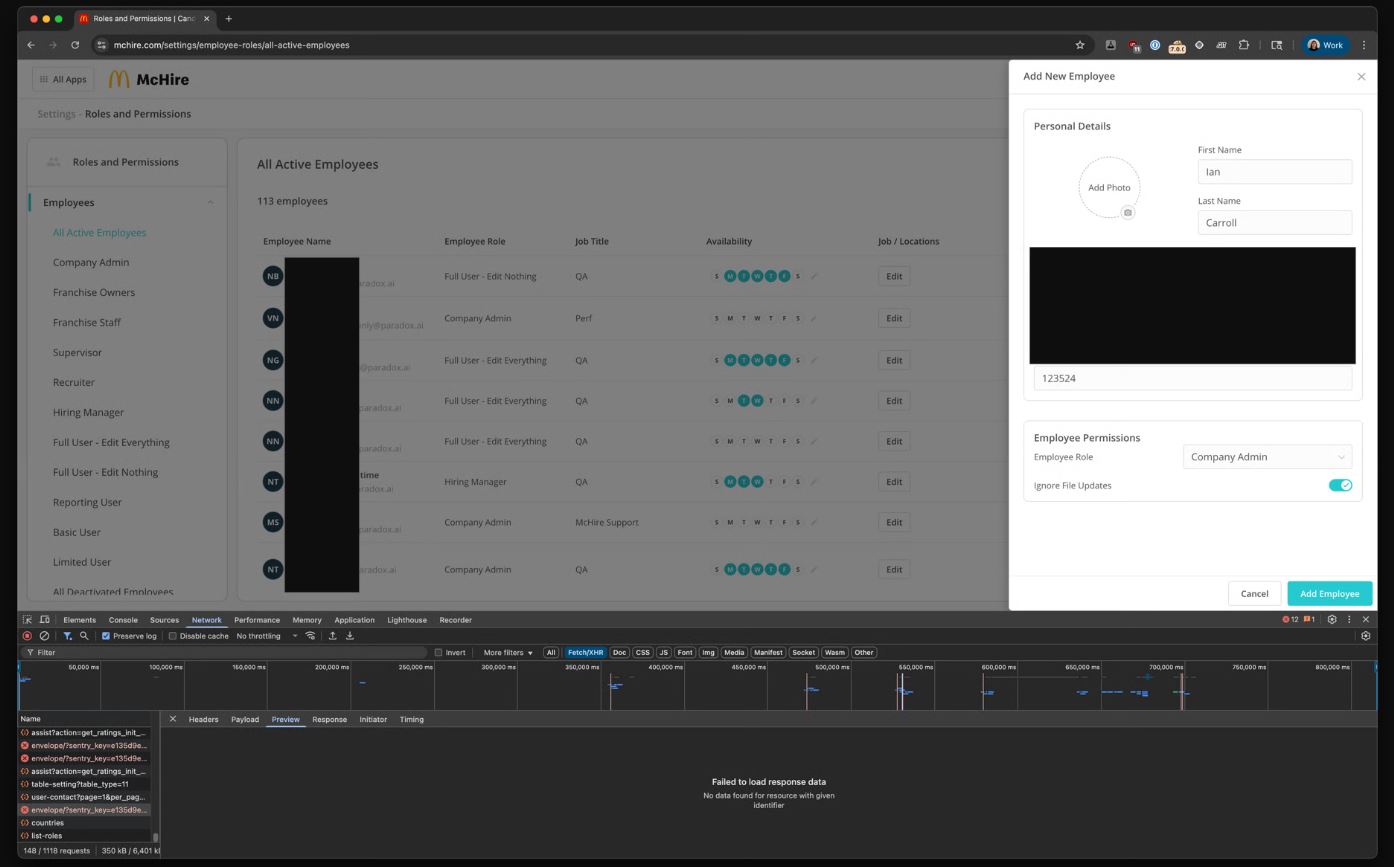Clear the network log with the clear icon

pyautogui.click(x=44, y=636)
